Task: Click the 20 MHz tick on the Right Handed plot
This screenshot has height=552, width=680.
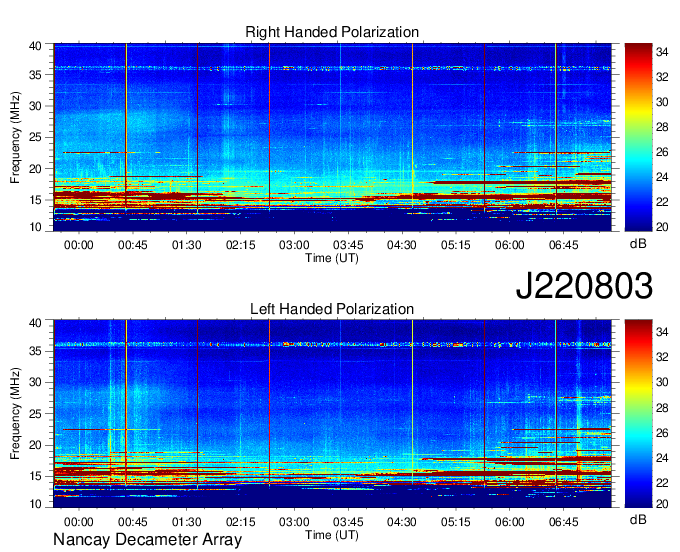Action: (35, 169)
